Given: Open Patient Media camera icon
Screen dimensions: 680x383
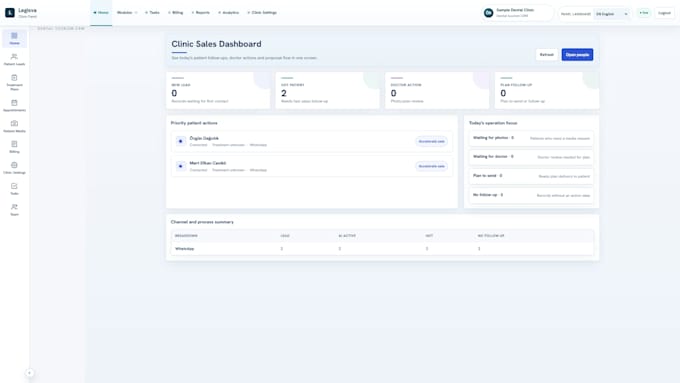Looking at the screenshot, I should (14, 123).
